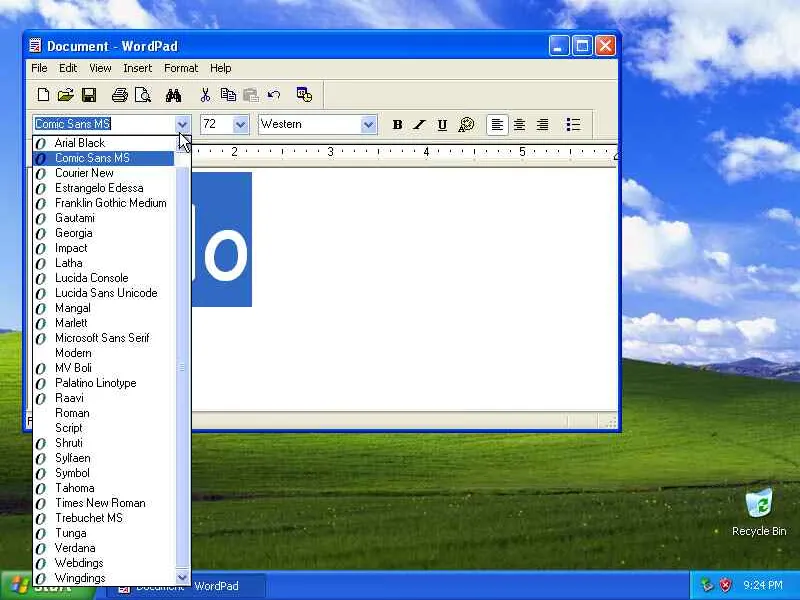
Task: Open the View menu
Action: coord(100,68)
